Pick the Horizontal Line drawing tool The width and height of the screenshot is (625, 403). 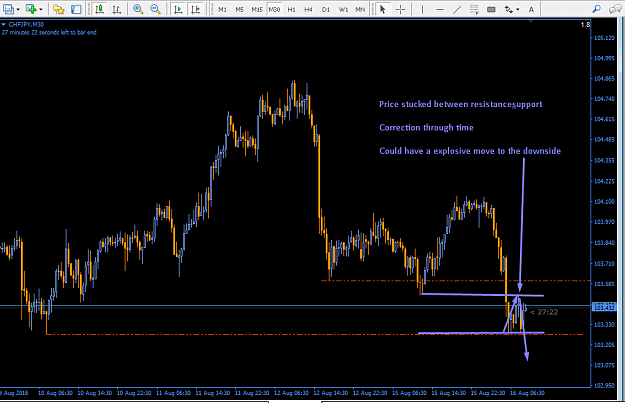click(x=440, y=9)
